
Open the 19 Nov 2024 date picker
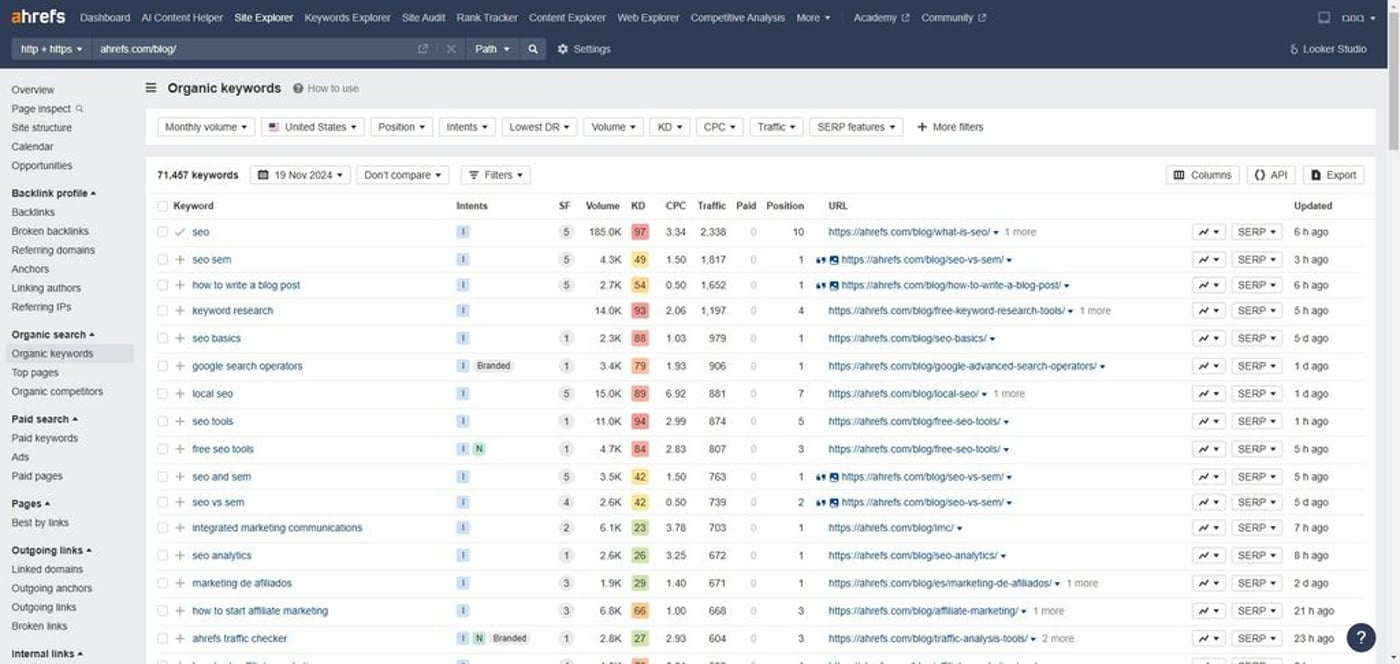300,175
